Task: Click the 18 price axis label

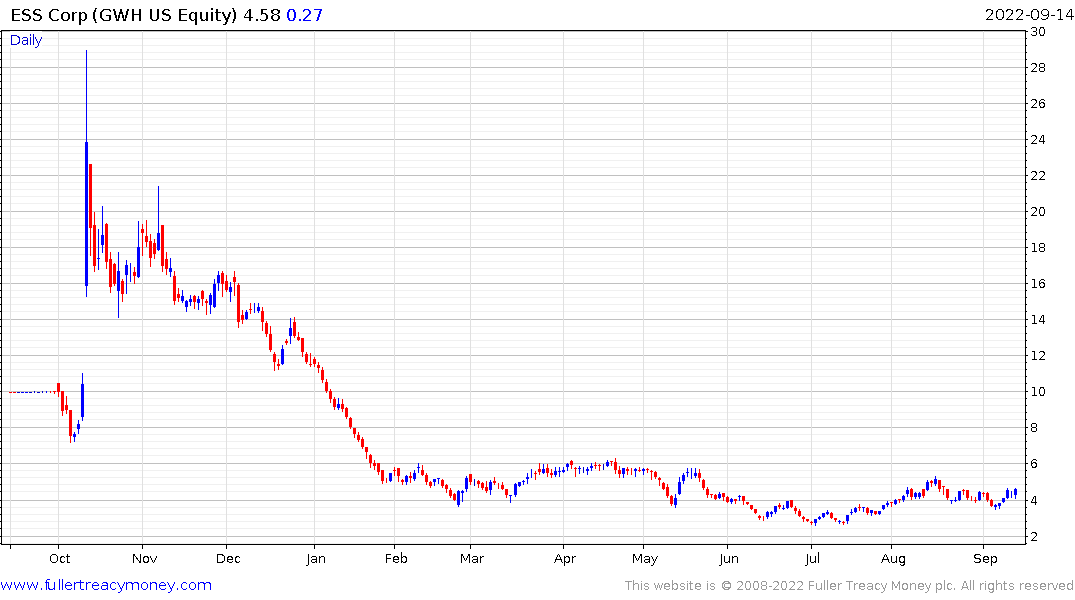Action: click(1038, 248)
